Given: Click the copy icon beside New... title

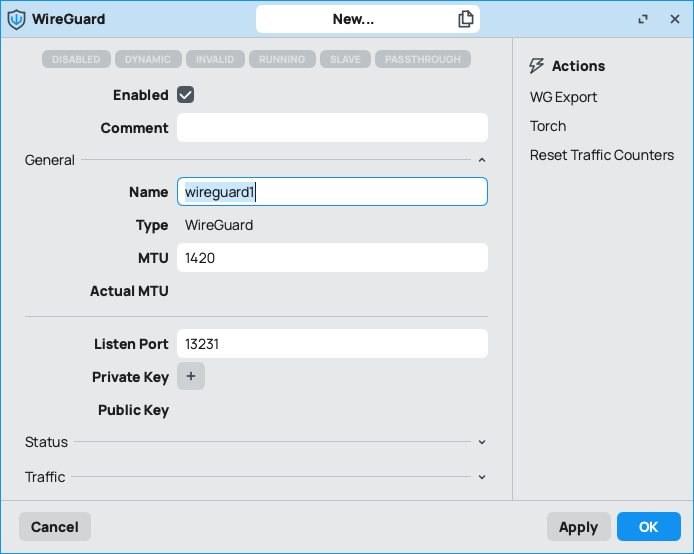Looking at the screenshot, I should (x=466, y=19).
